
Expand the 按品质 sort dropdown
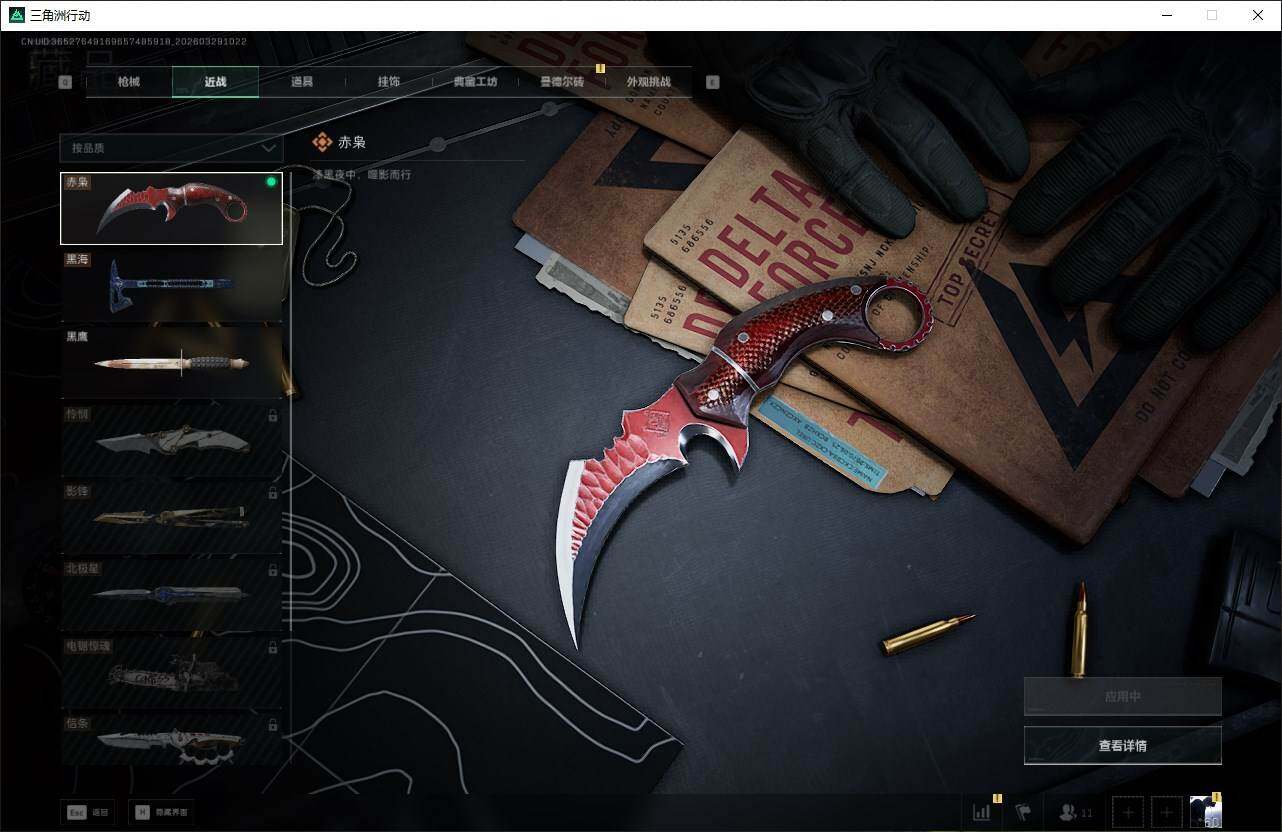(171, 148)
